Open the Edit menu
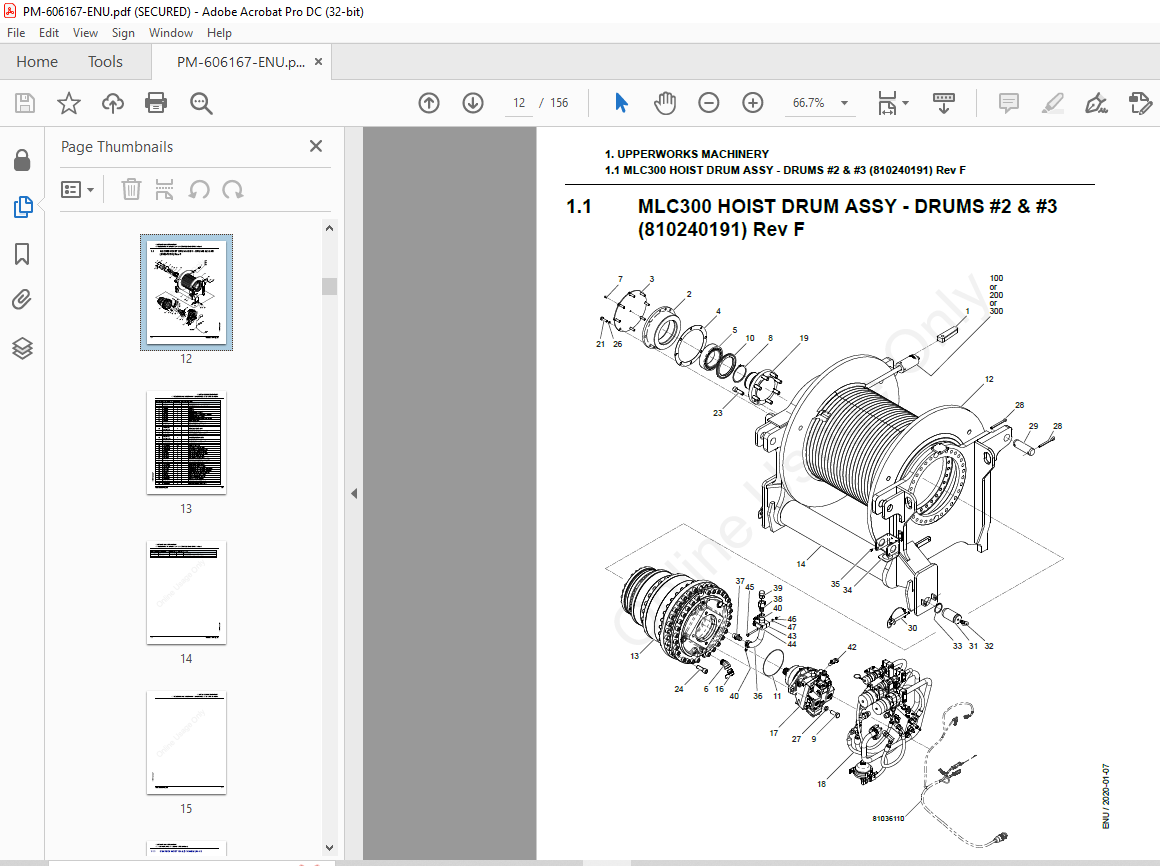The height and width of the screenshot is (866, 1160). point(49,33)
